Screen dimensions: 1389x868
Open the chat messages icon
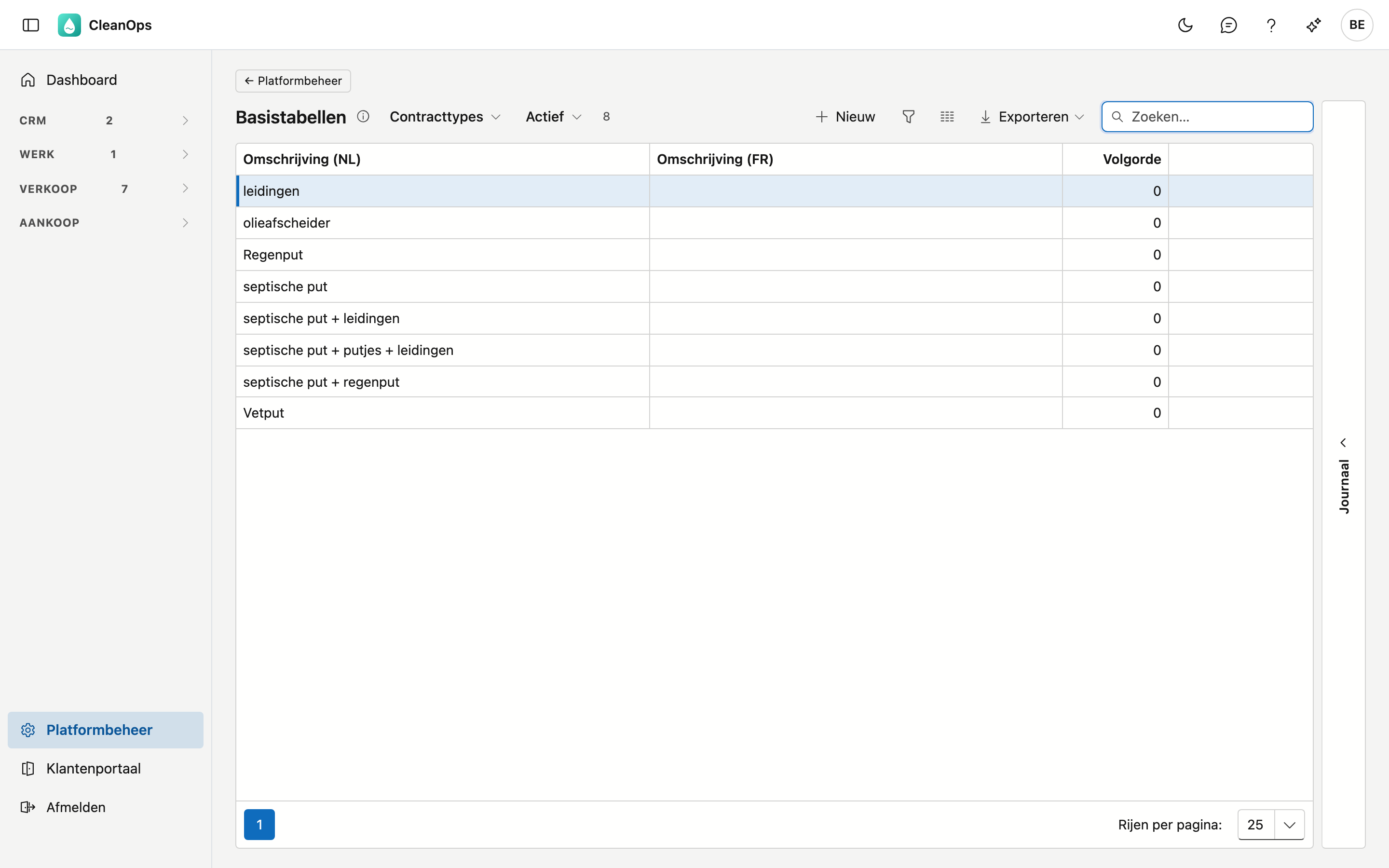tap(1228, 25)
